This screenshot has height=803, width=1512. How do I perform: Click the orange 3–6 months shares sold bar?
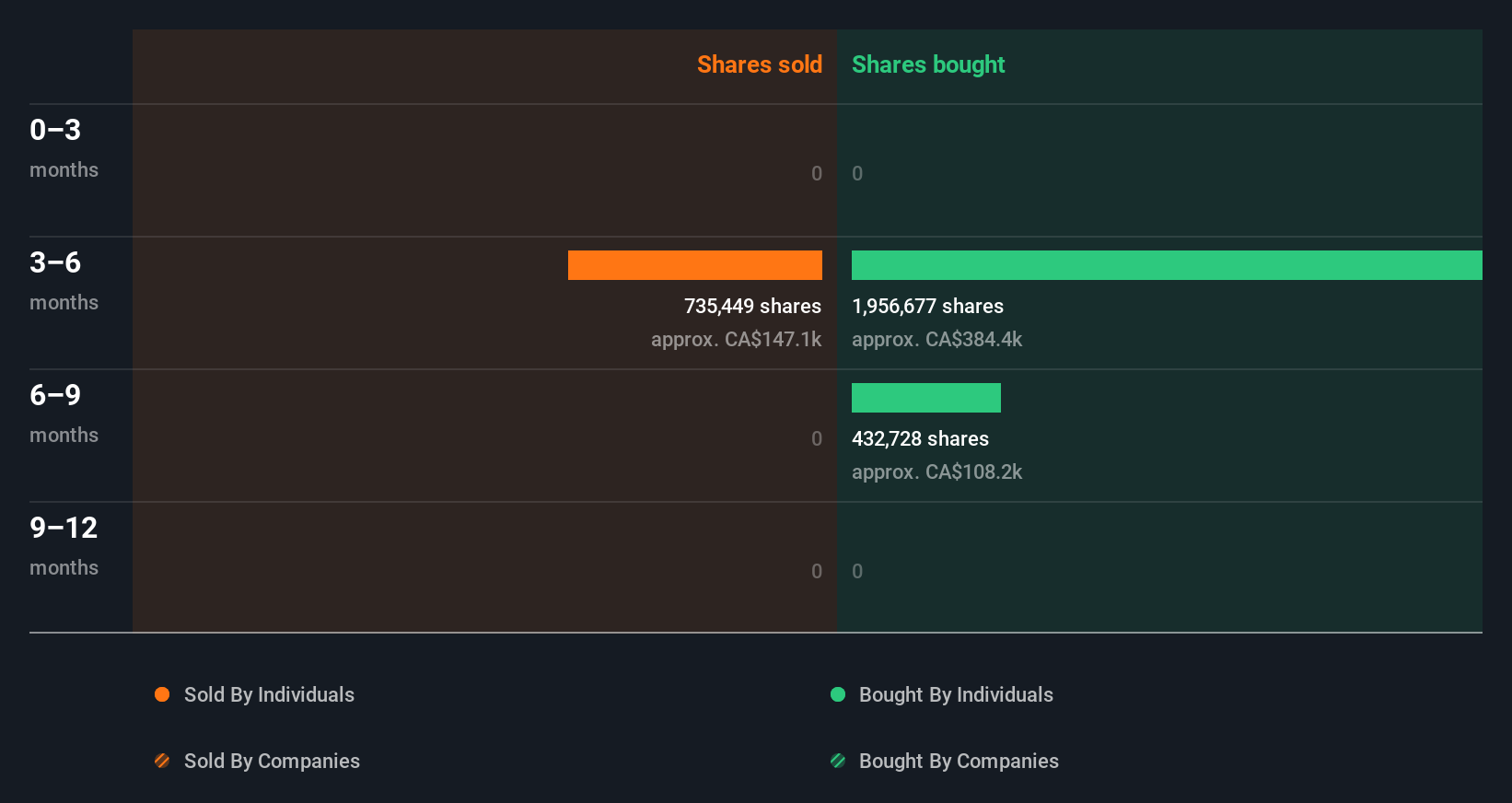[695, 265]
